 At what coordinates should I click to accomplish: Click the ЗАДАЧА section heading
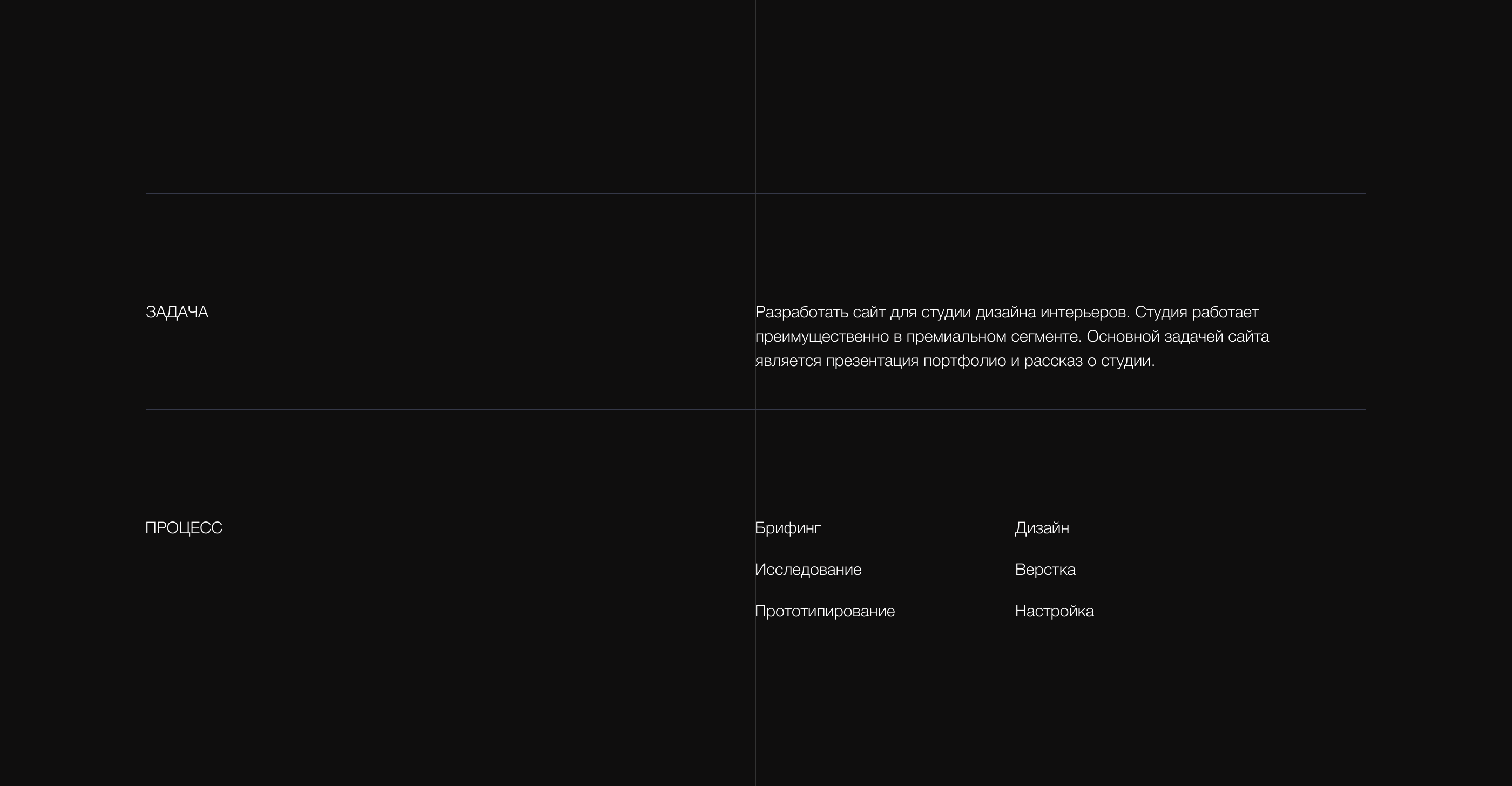pos(177,312)
